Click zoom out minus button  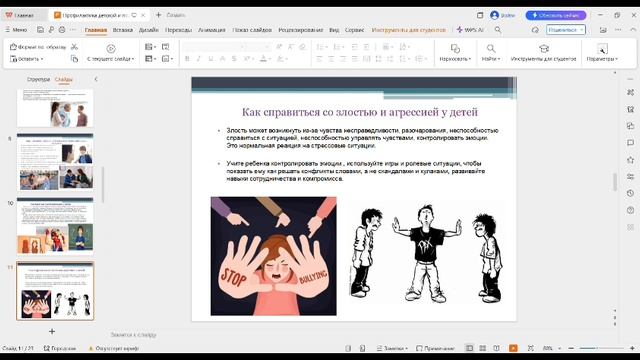pyautogui.click(x=571, y=348)
